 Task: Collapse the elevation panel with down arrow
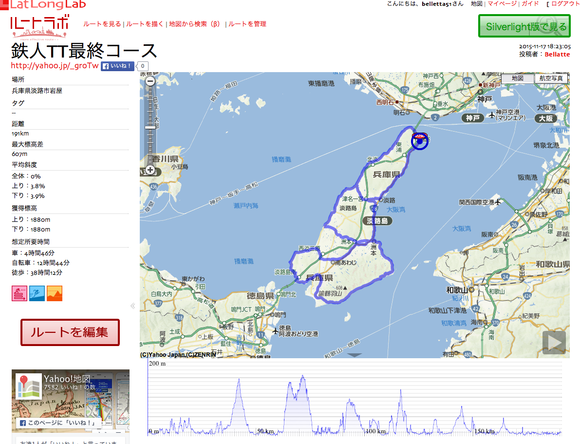pyautogui.click(x=354, y=355)
